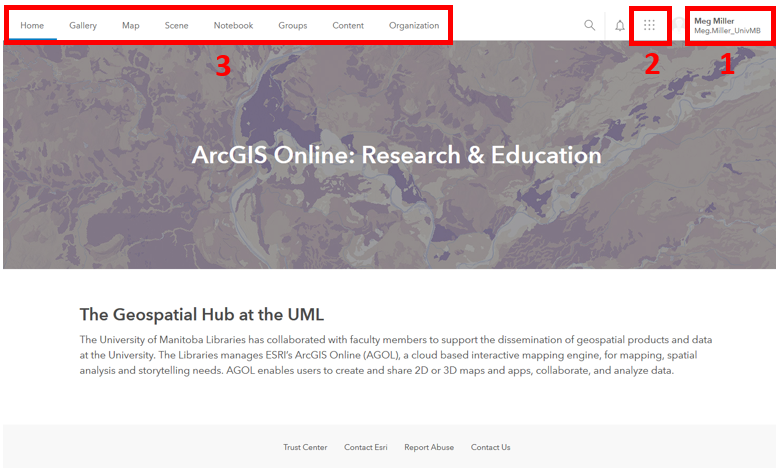Follow the Trust Center footer link
Screen dimensions: 781x468
(305, 447)
